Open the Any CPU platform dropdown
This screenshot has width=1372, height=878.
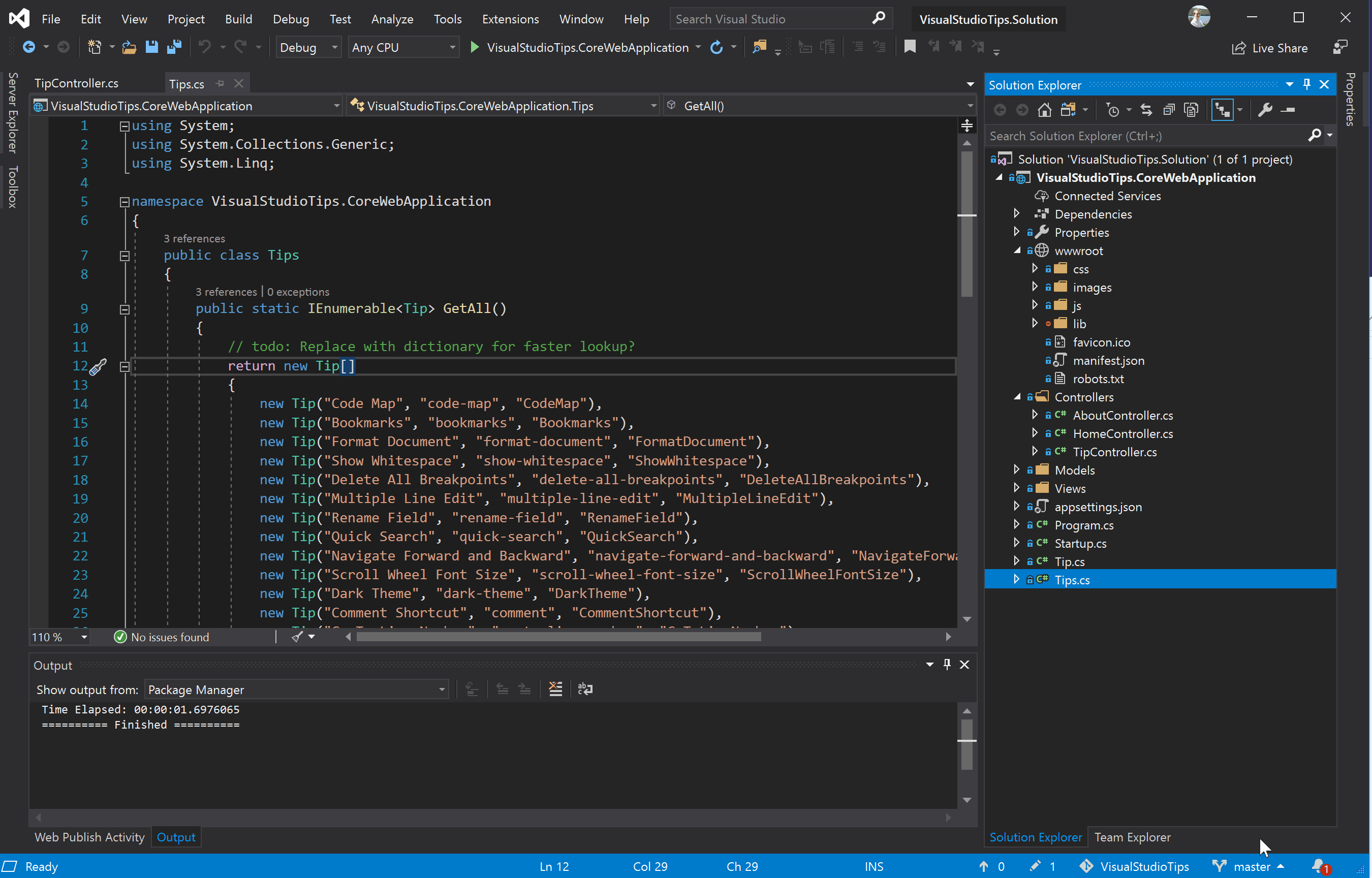[403, 47]
